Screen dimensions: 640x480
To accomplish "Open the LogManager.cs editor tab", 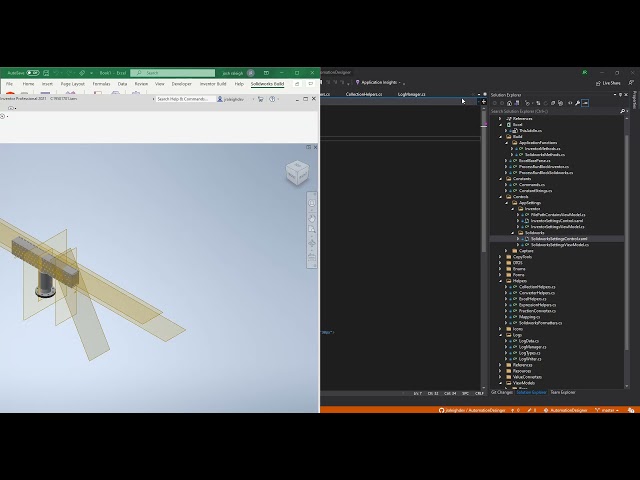I will 411,94.
